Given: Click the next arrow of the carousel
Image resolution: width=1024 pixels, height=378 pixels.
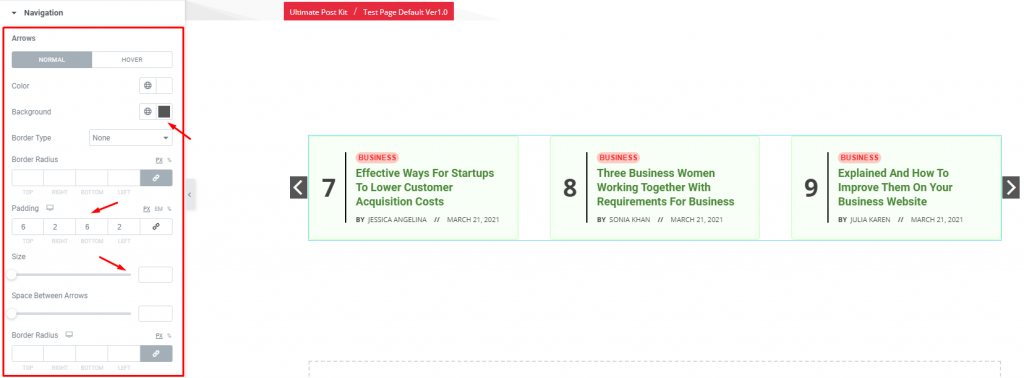Looking at the screenshot, I should [1011, 188].
